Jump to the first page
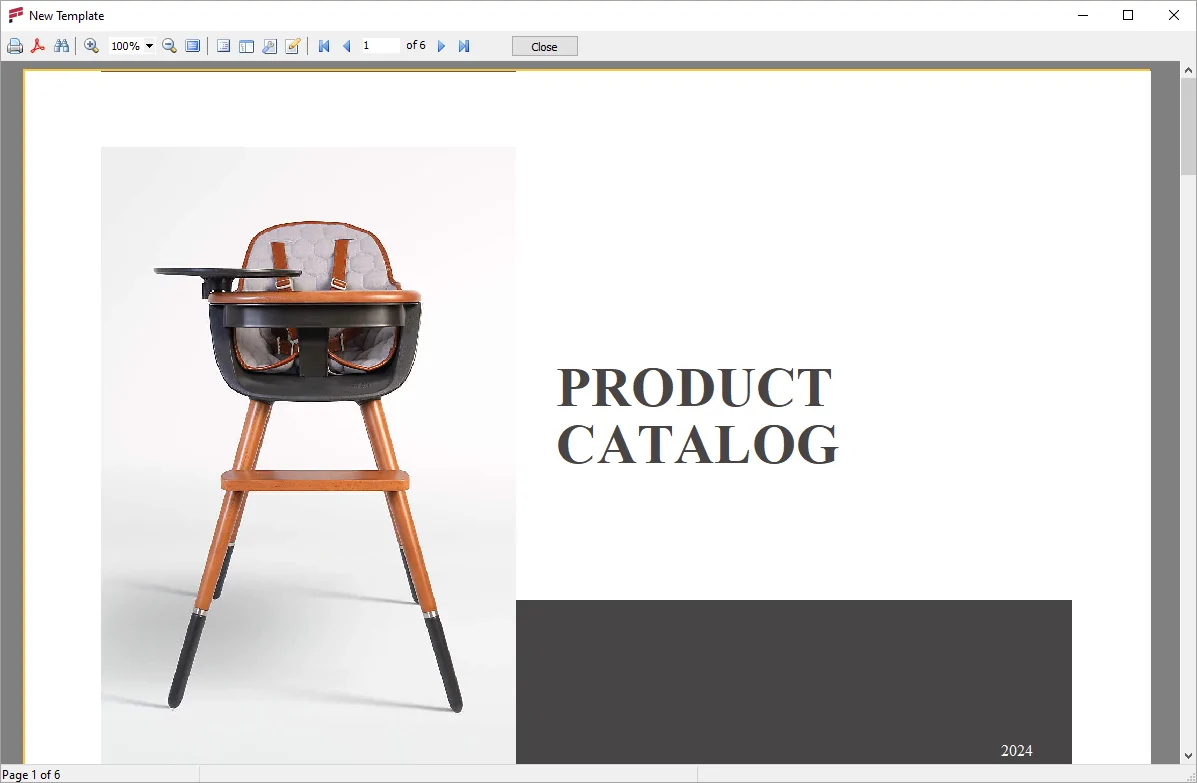1197x783 pixels. point(323,45)
